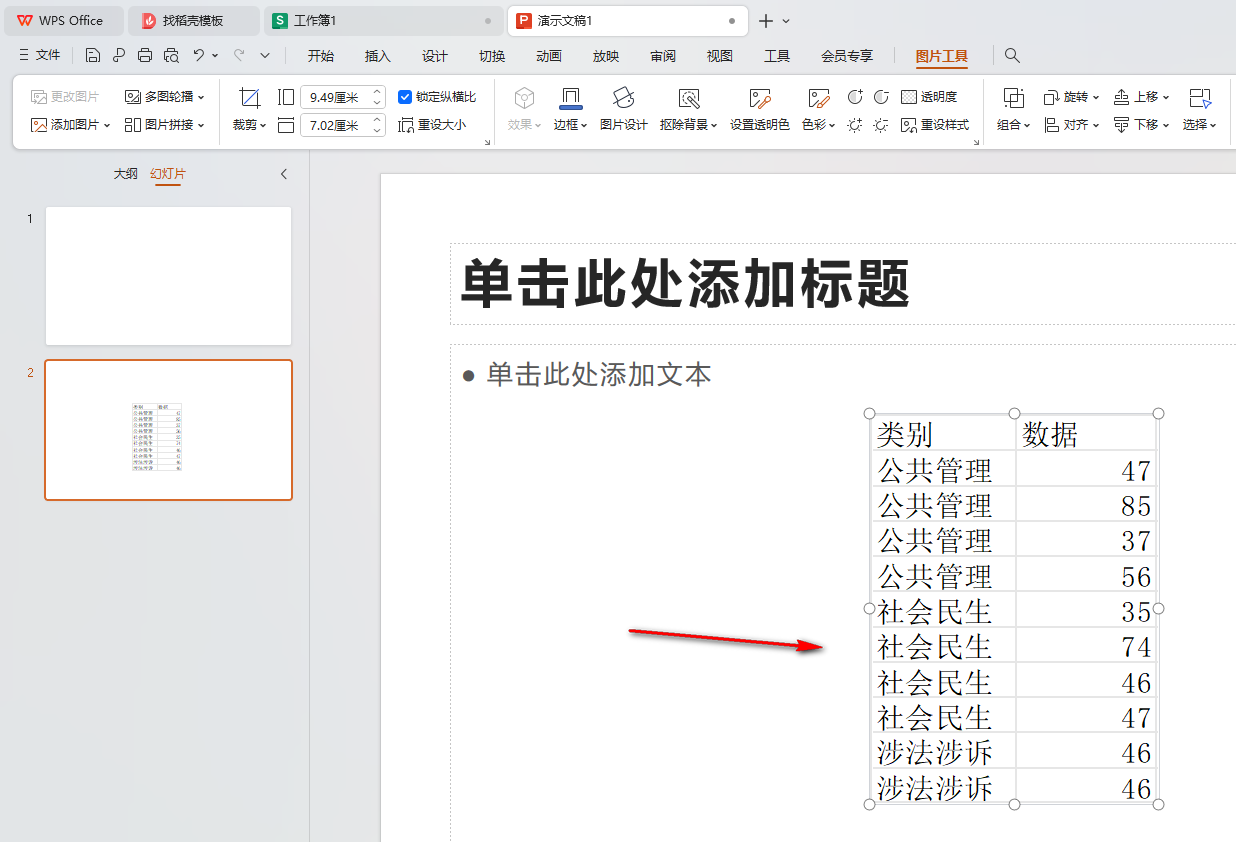Click the increase contrast icon

point(855,97)
